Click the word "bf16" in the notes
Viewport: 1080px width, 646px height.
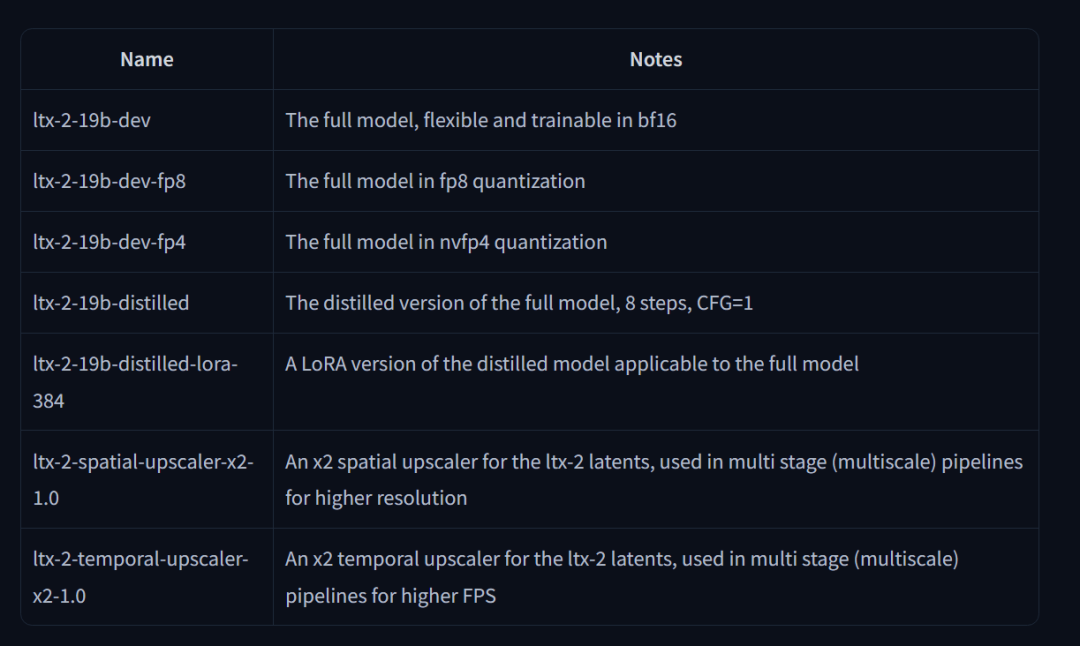pyautogui.click(x=657, y=121)
